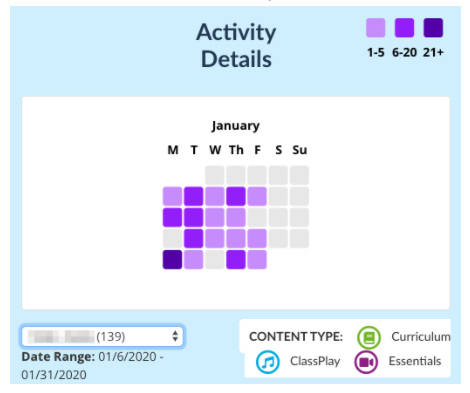Click the purple Thursday cell in second row
This screenshot has width=470, height=393.
click(236, 196)
